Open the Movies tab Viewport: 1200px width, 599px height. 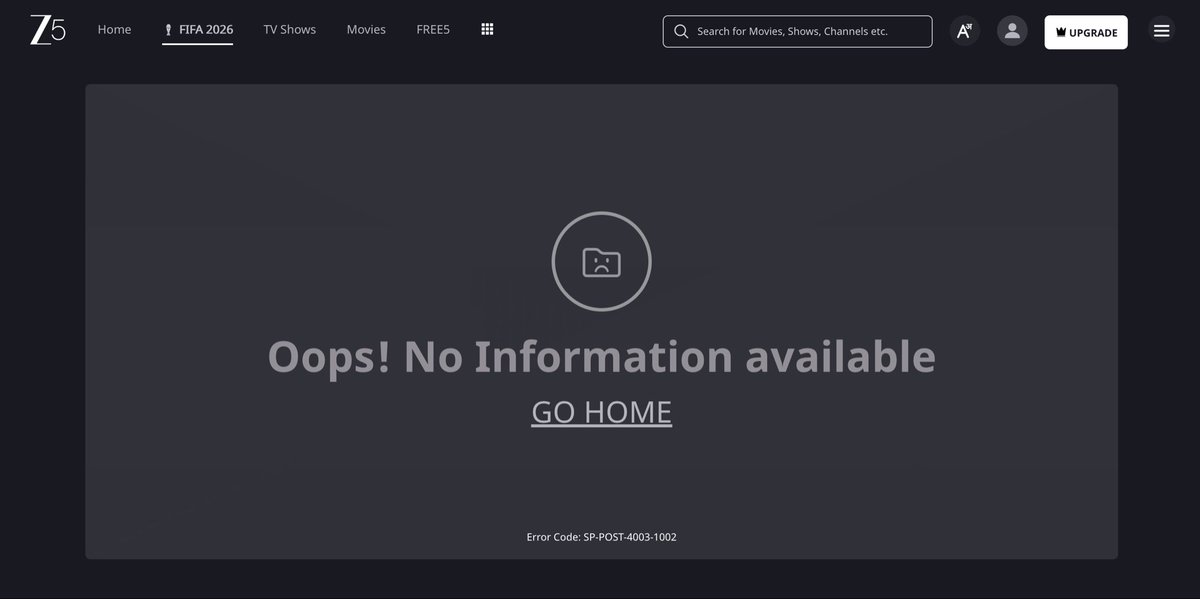366,30
